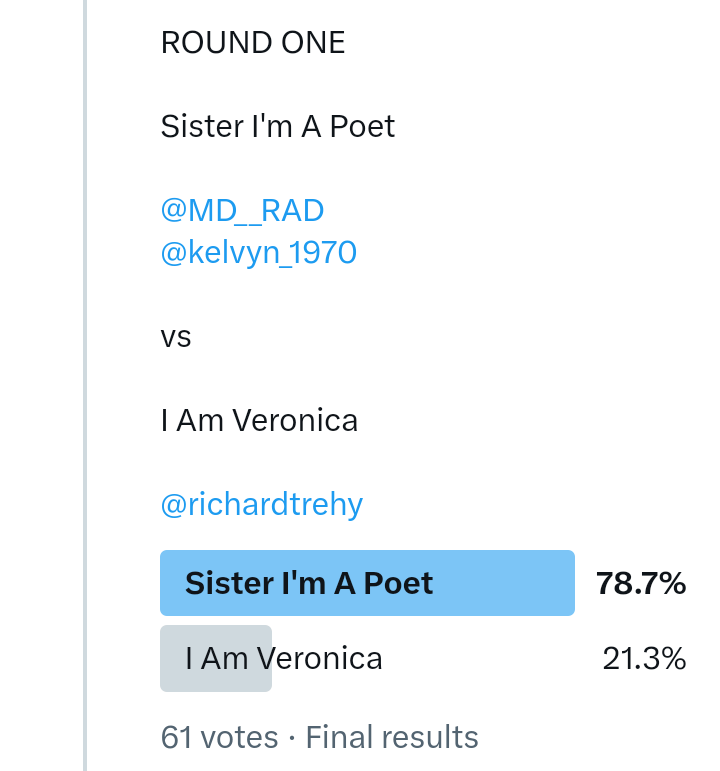Click the dot separator after 61 votes
Viewport: 720px width, 771px height.
point(291,738)
